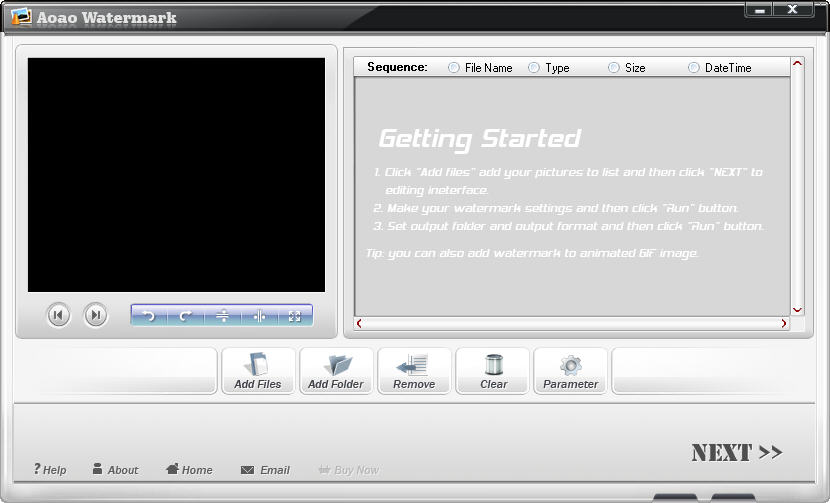Close the Aoao Watermark window
The width and height of the screenshot is (830, 503).
tap(792, 10)
